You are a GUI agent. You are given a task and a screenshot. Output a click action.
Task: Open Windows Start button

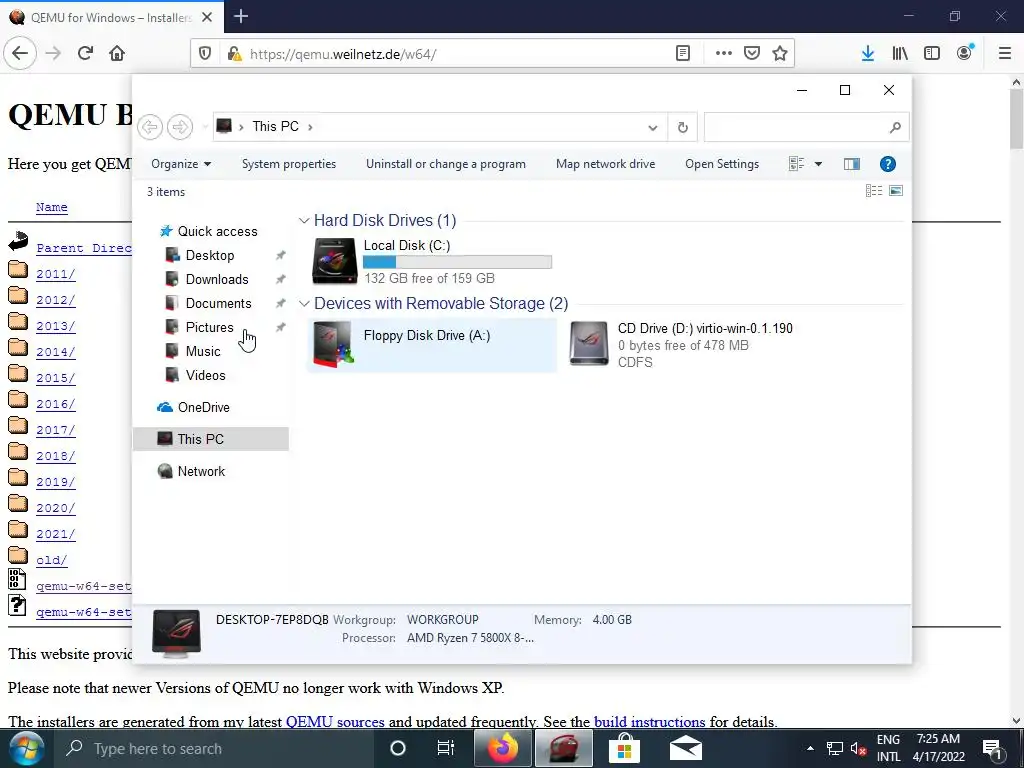click(x=25, y=748)
